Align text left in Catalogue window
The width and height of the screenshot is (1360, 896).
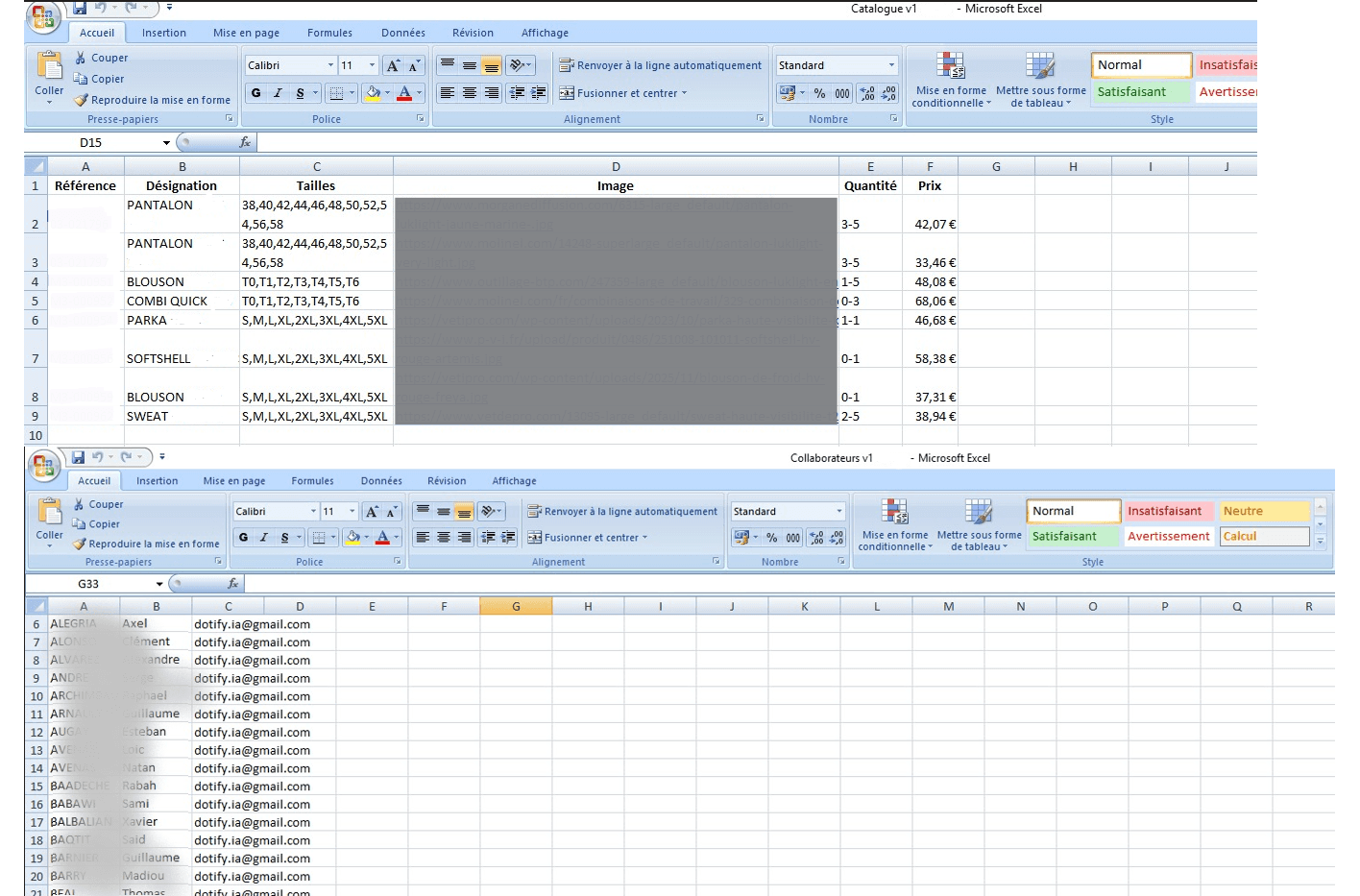pyautogui.click(x=447, y=93)
